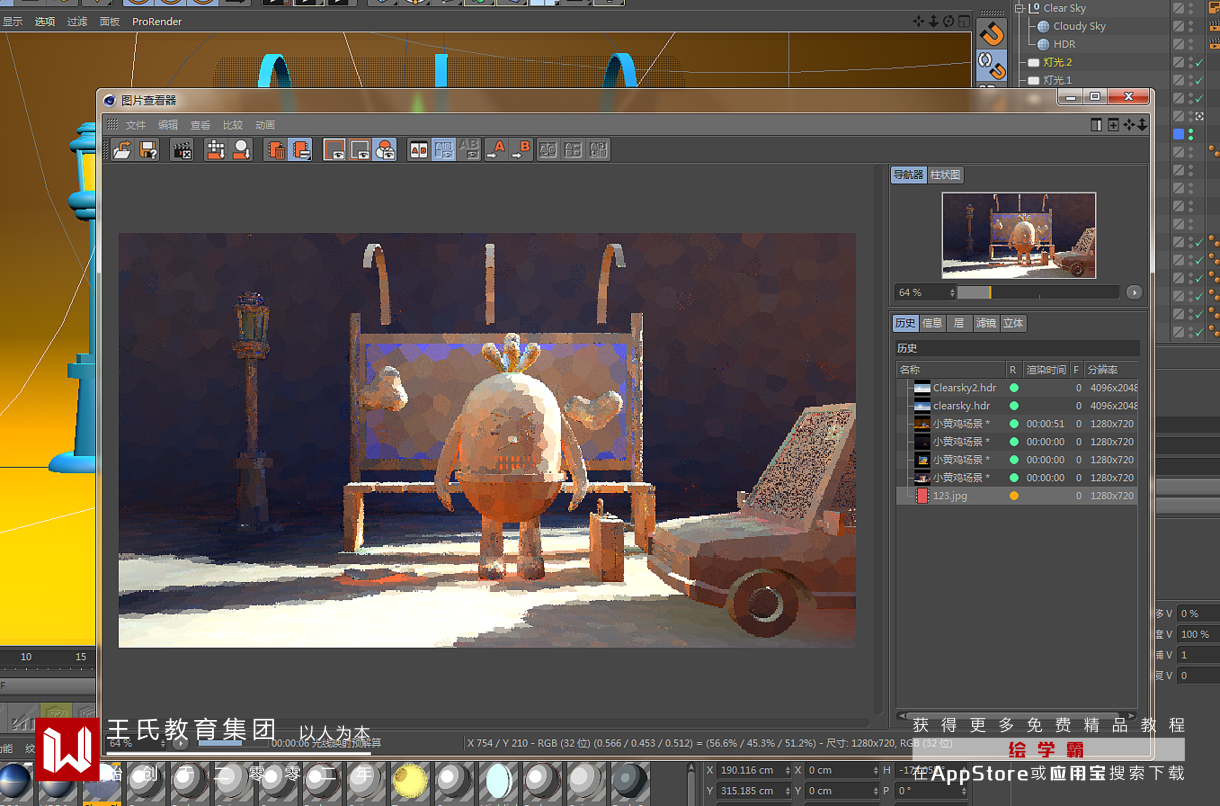Screen dimensions: 1220x806
Task: Click the navigator zoom slider
Action: tap(1038, 292)
